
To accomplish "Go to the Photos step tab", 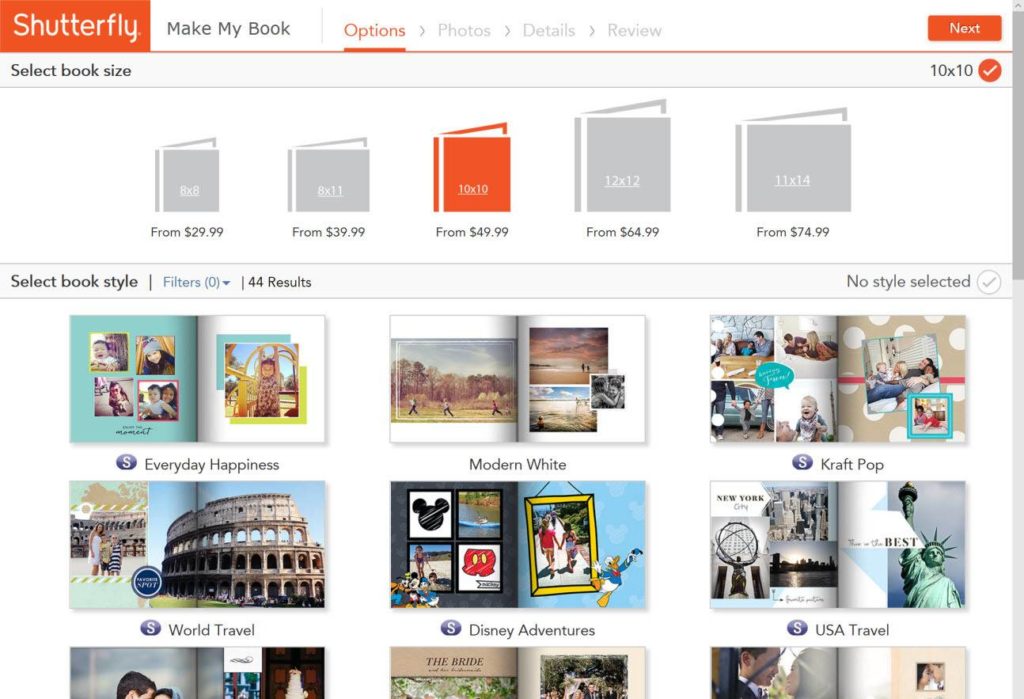I will (464, 30).
